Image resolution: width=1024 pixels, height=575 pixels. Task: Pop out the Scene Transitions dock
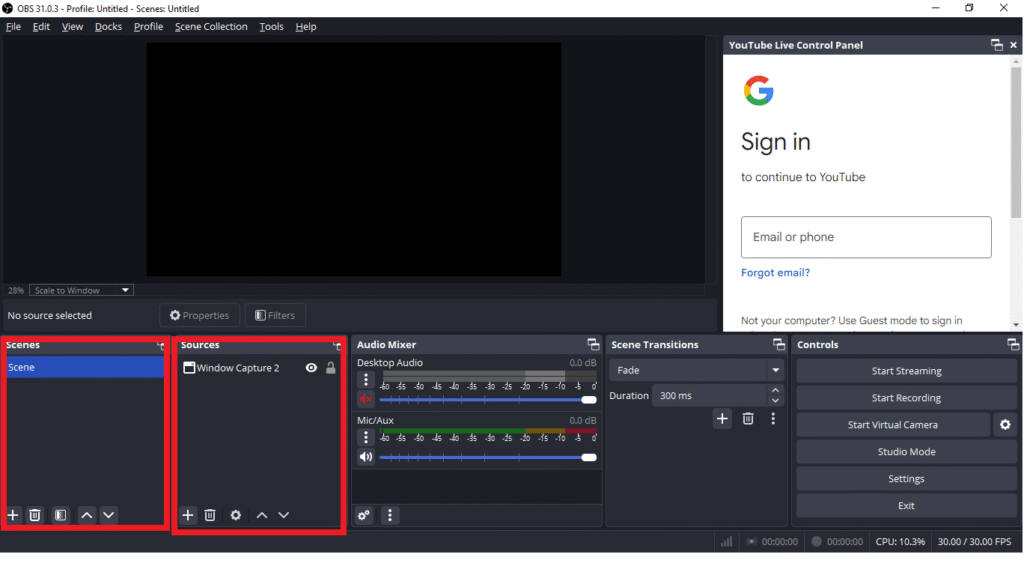(x=778, y=344)
